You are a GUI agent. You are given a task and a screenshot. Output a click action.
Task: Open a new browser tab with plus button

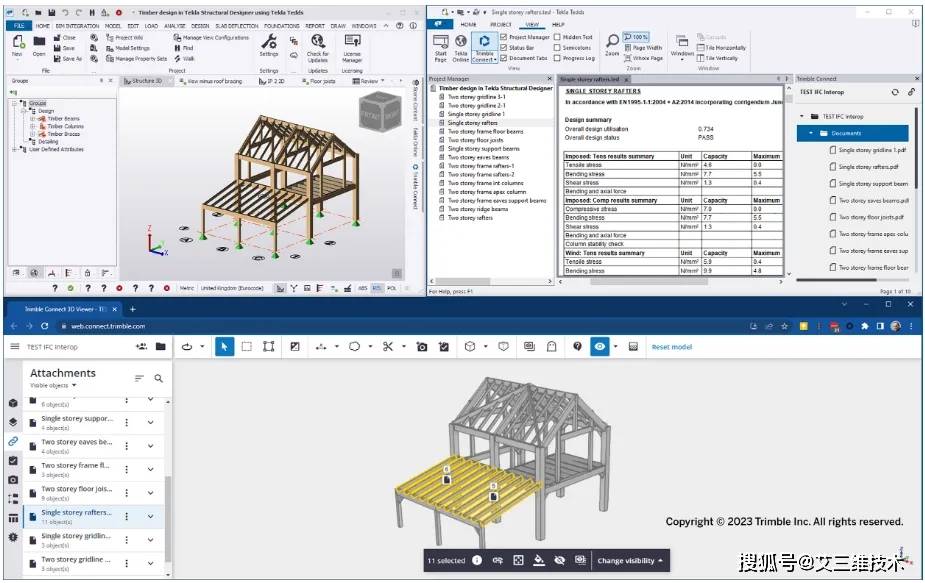pyautogui.click(x=133, y=309)
